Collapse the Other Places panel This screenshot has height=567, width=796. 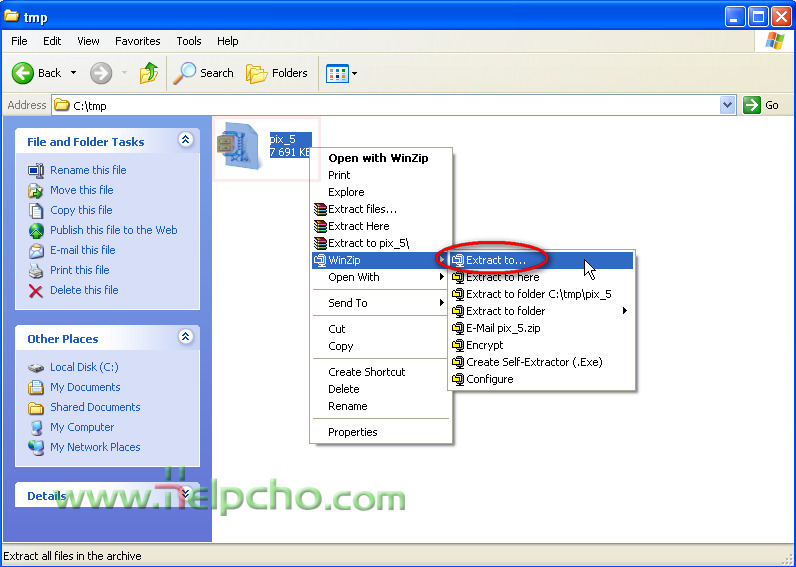186,336
